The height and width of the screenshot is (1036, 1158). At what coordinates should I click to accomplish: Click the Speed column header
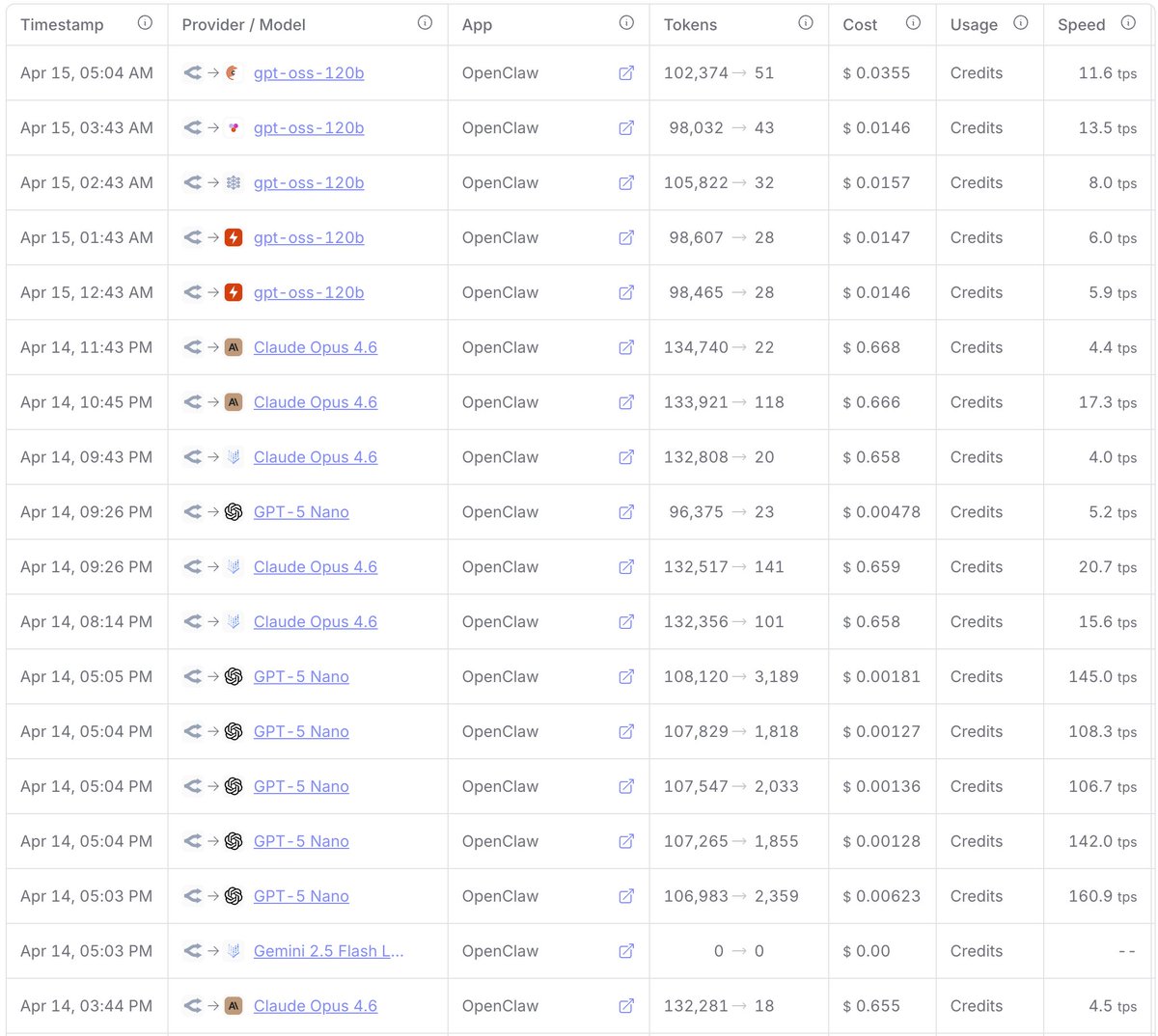pyautogui.click(x=1082, y=25)
